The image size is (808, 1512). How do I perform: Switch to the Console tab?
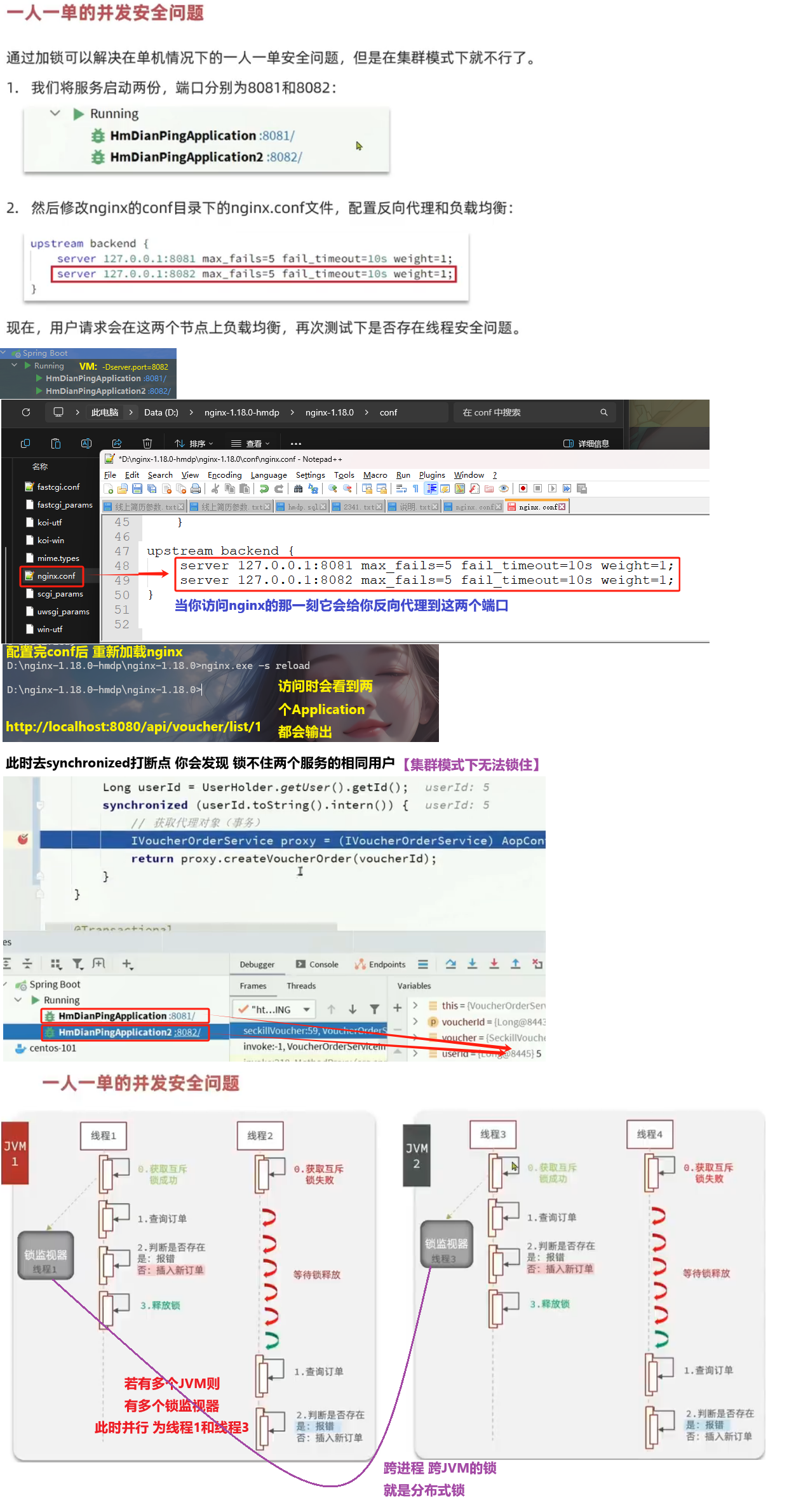318,964
